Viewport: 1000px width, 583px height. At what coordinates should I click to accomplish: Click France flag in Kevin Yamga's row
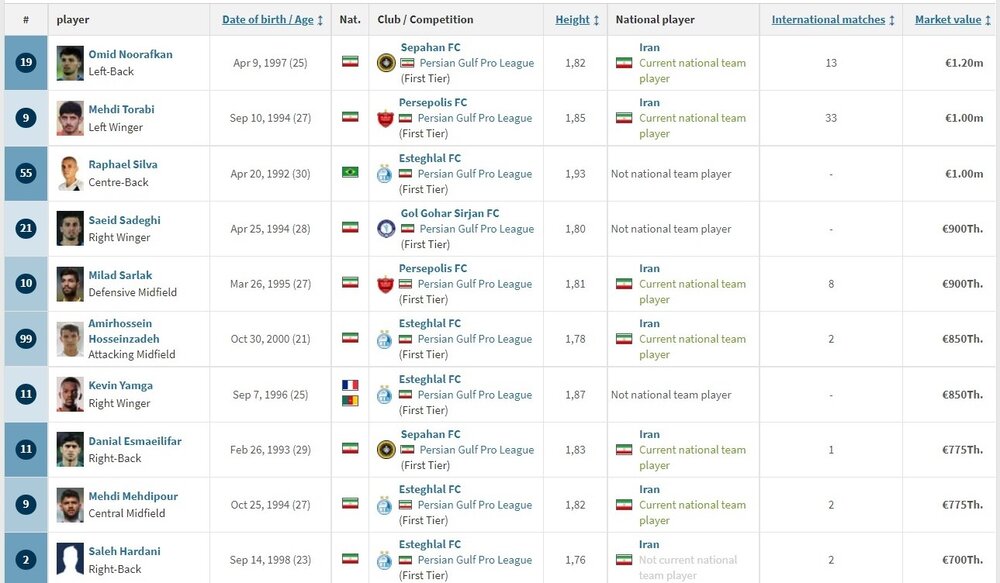[350, 385]
